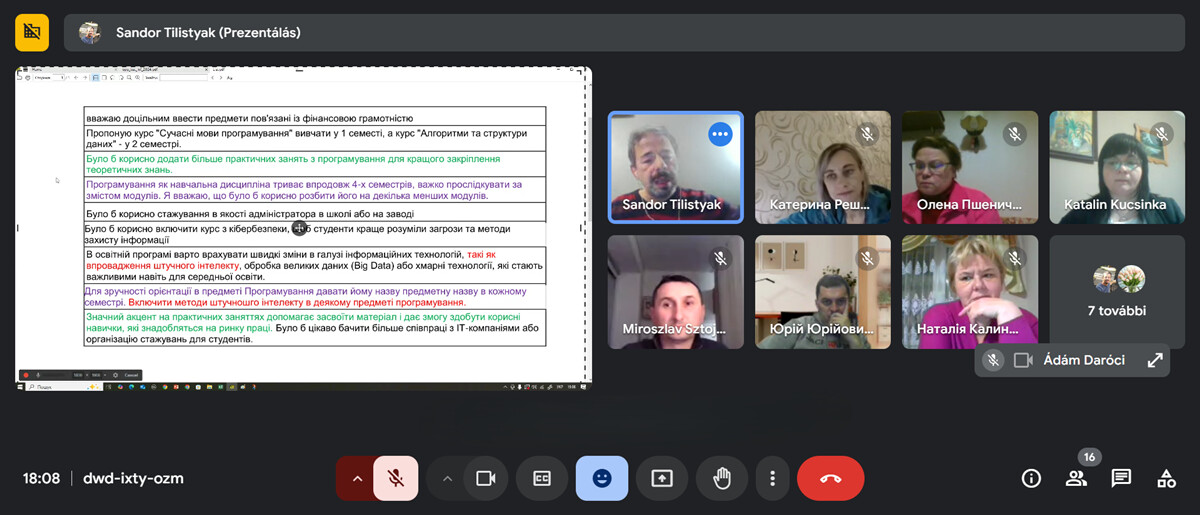
Task: Expand video settings arrow beside camera
Action: (x=447, y=478)
